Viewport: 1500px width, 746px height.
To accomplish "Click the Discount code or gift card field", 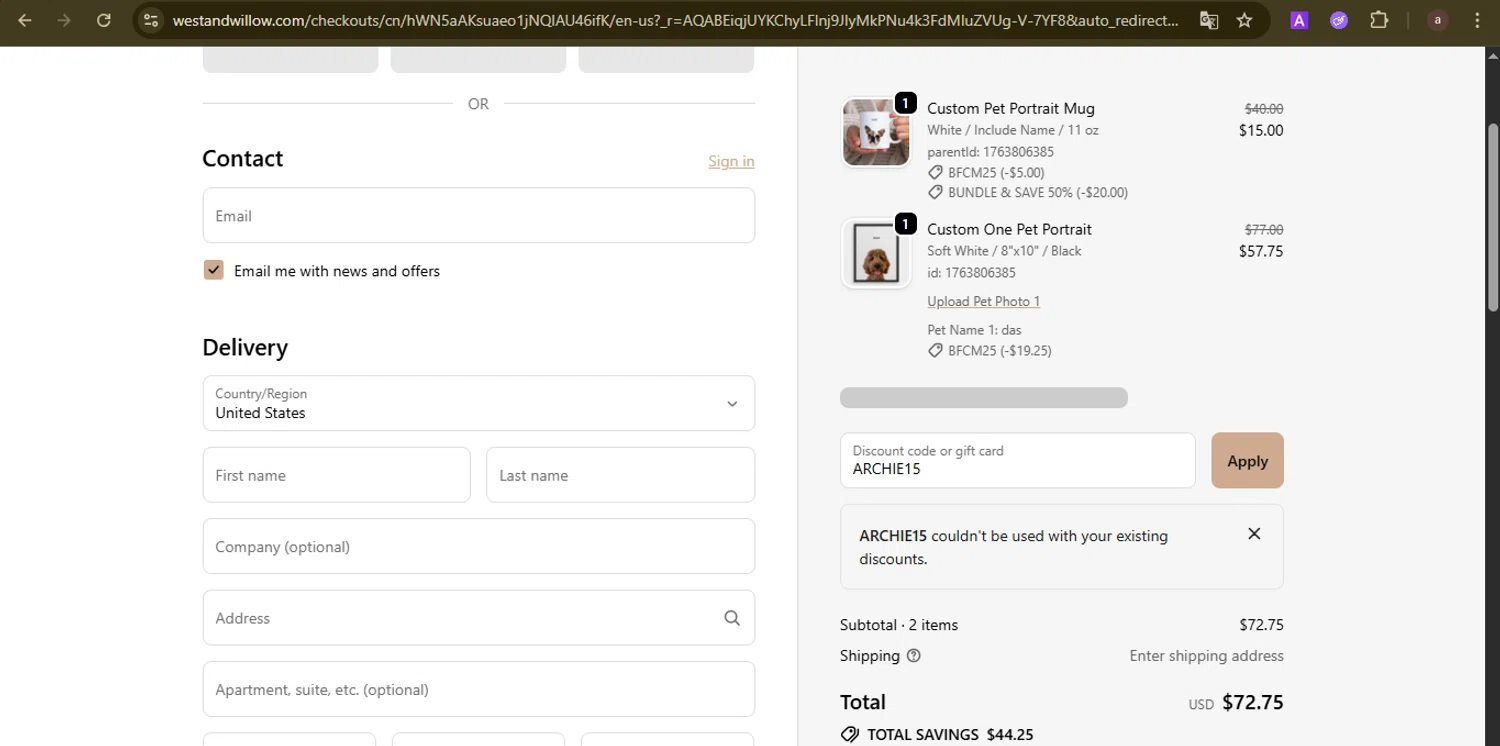I will point(1018,460).
